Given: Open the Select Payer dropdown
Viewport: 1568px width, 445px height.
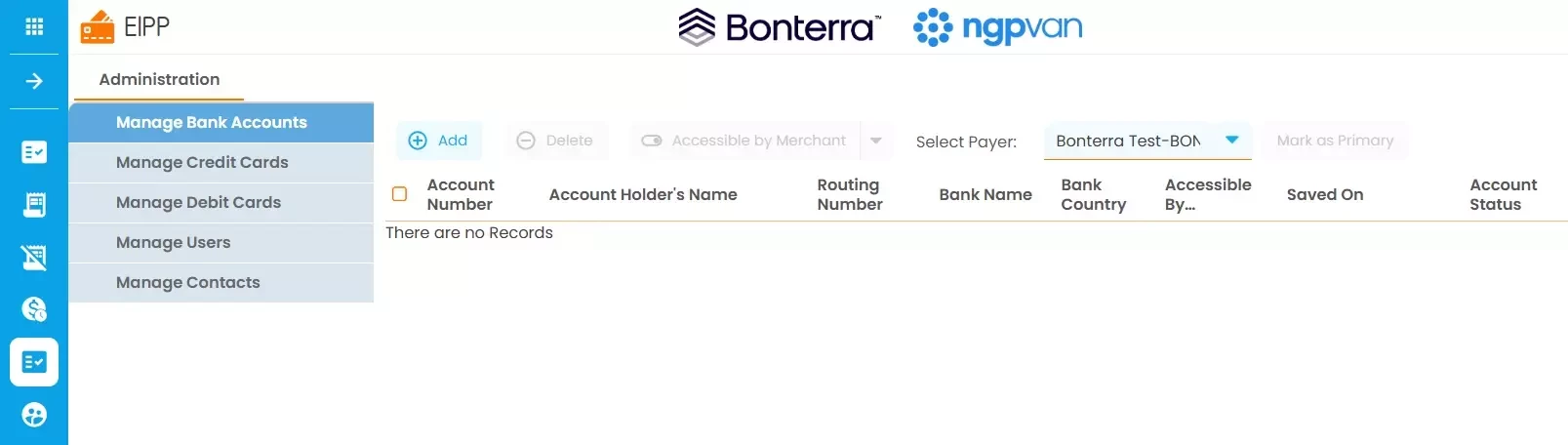Looking at the screenshot, I should (x=1147, y=142).
